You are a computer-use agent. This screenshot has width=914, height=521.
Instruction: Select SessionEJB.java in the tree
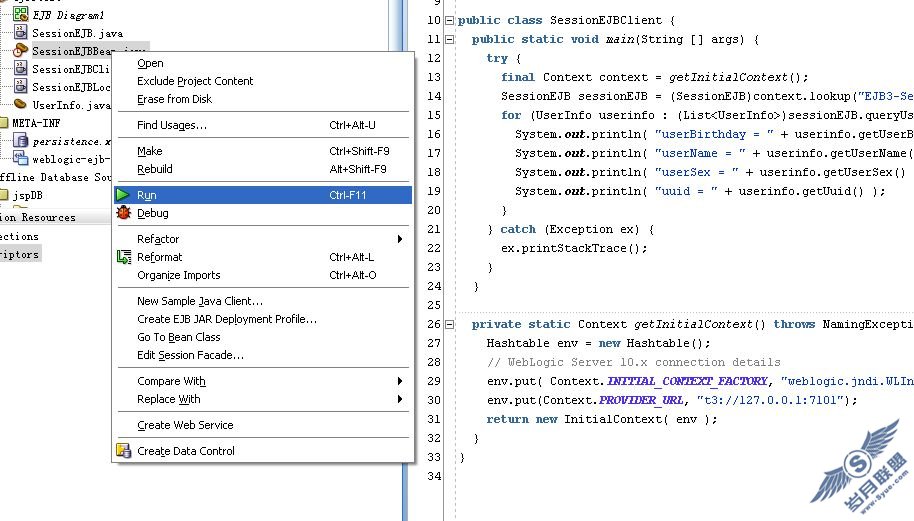click(78, 33)
